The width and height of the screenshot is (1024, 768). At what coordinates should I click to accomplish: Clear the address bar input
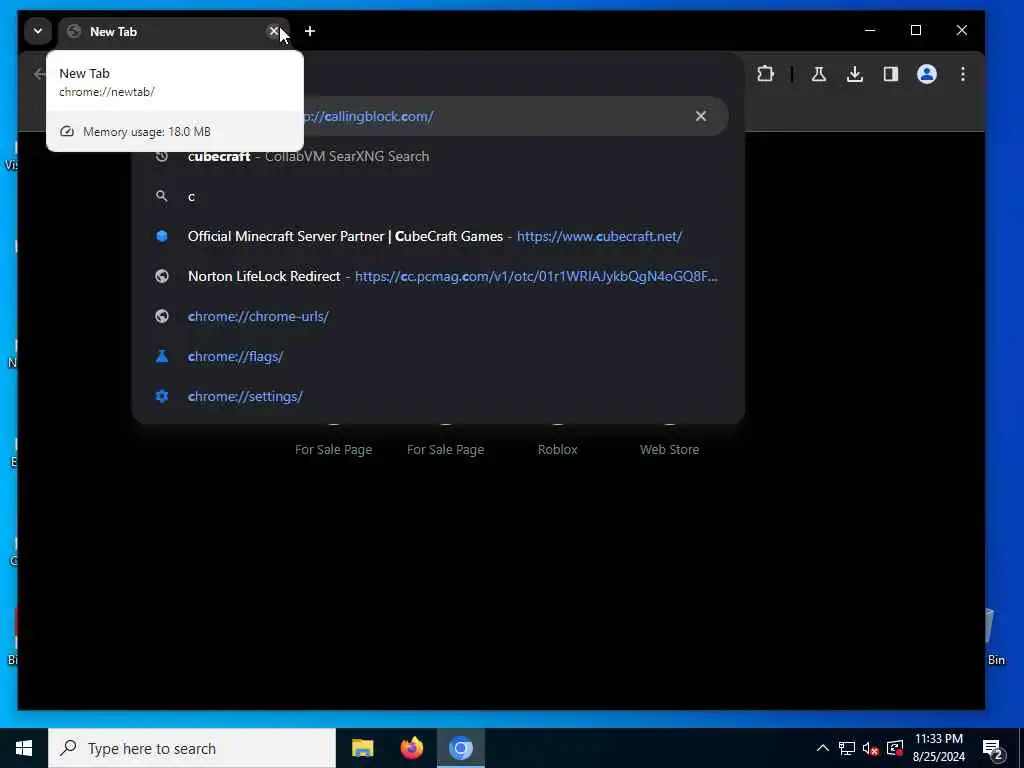[x=701, y=116]
